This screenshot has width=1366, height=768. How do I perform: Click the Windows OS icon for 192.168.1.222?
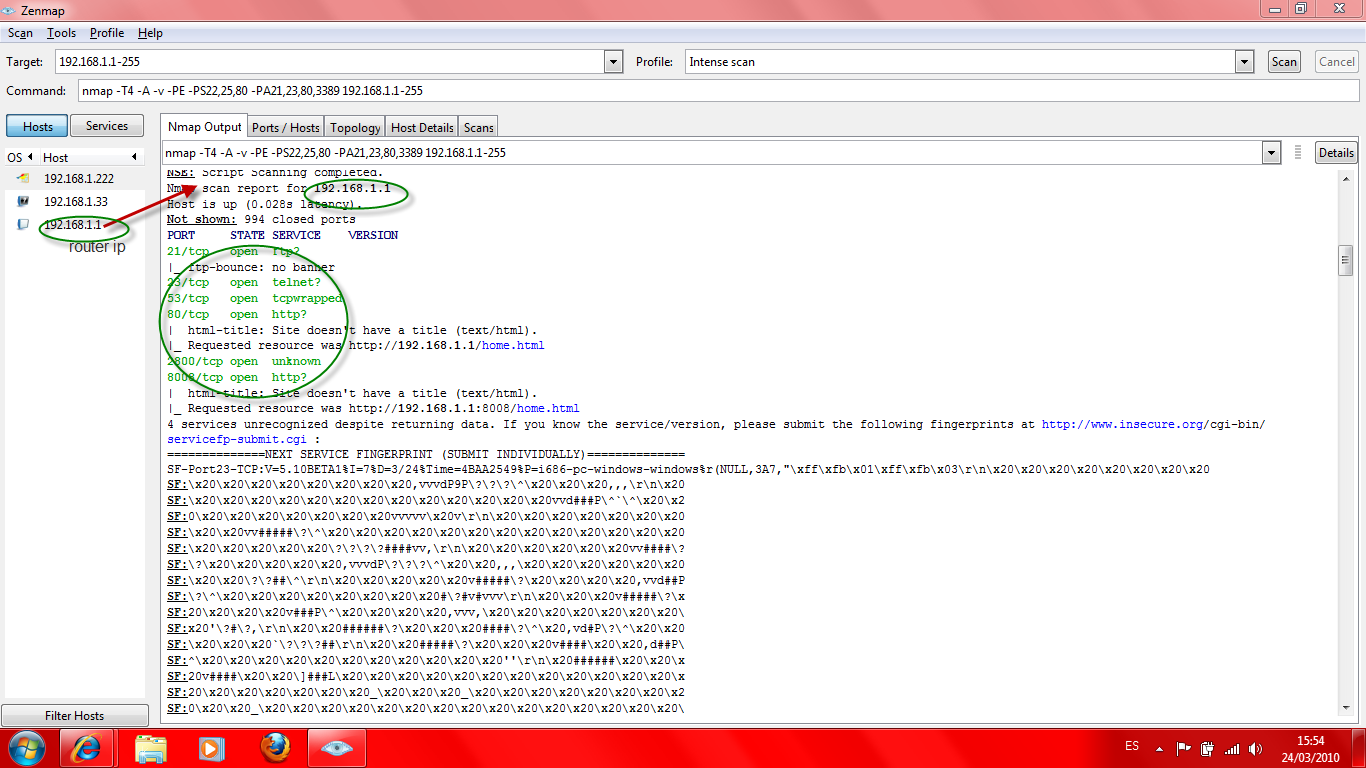(x=23, y=178)
